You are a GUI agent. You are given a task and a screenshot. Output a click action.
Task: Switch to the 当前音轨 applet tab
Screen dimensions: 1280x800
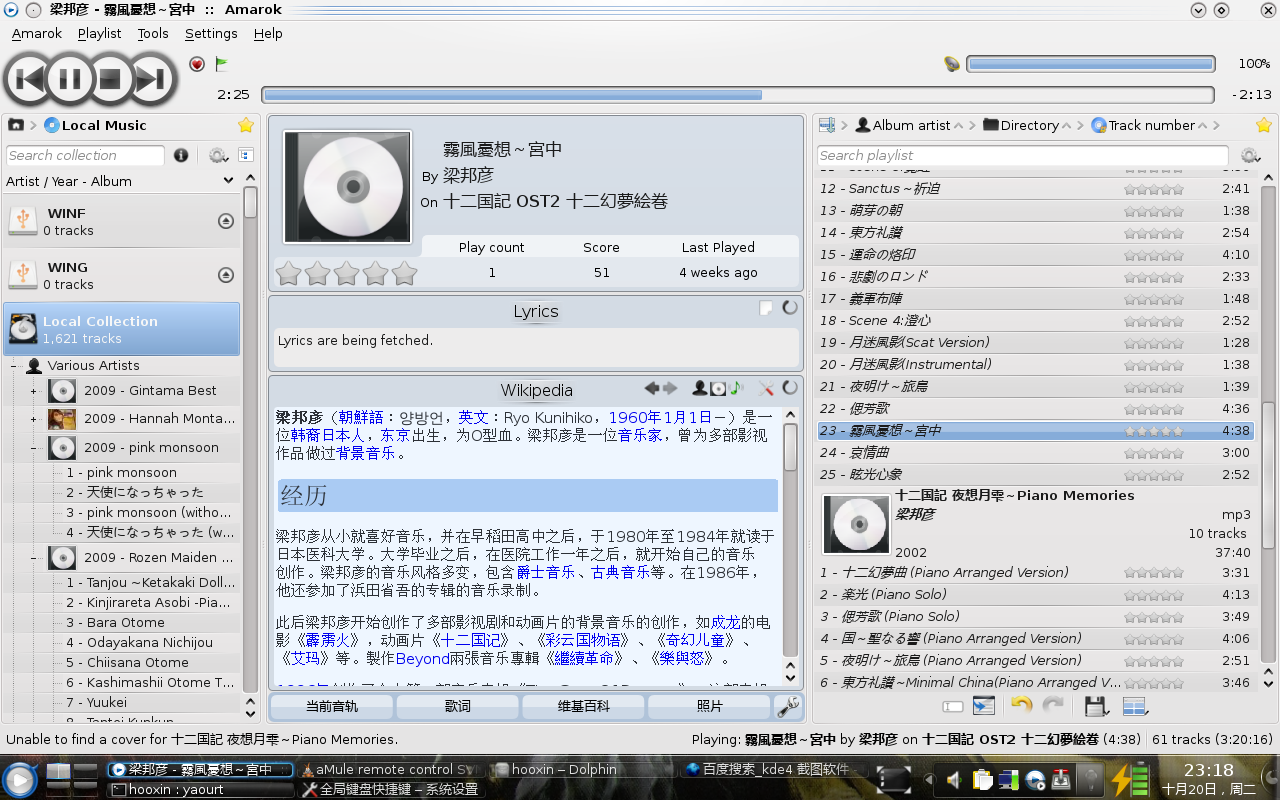pos(332,706)
